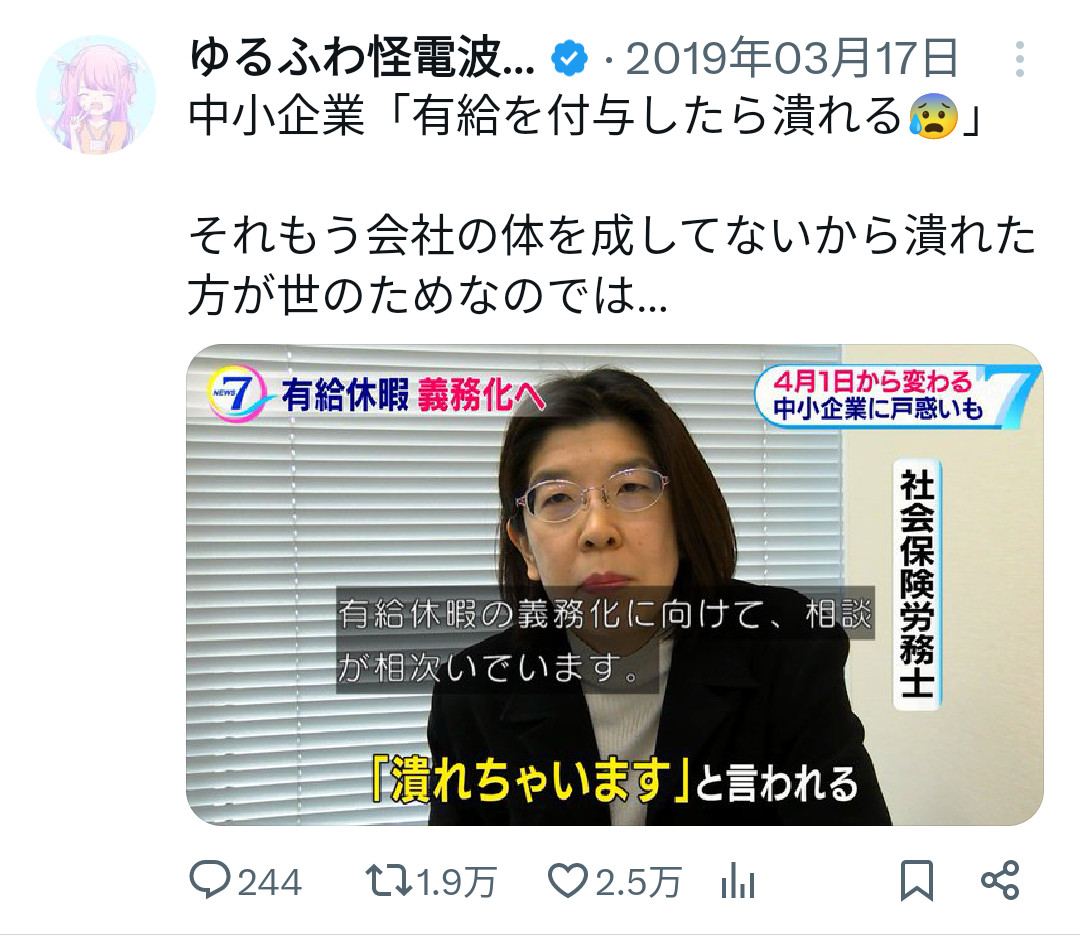
Task: Open the view analytics bar chart icon
Action: point(738,881)
